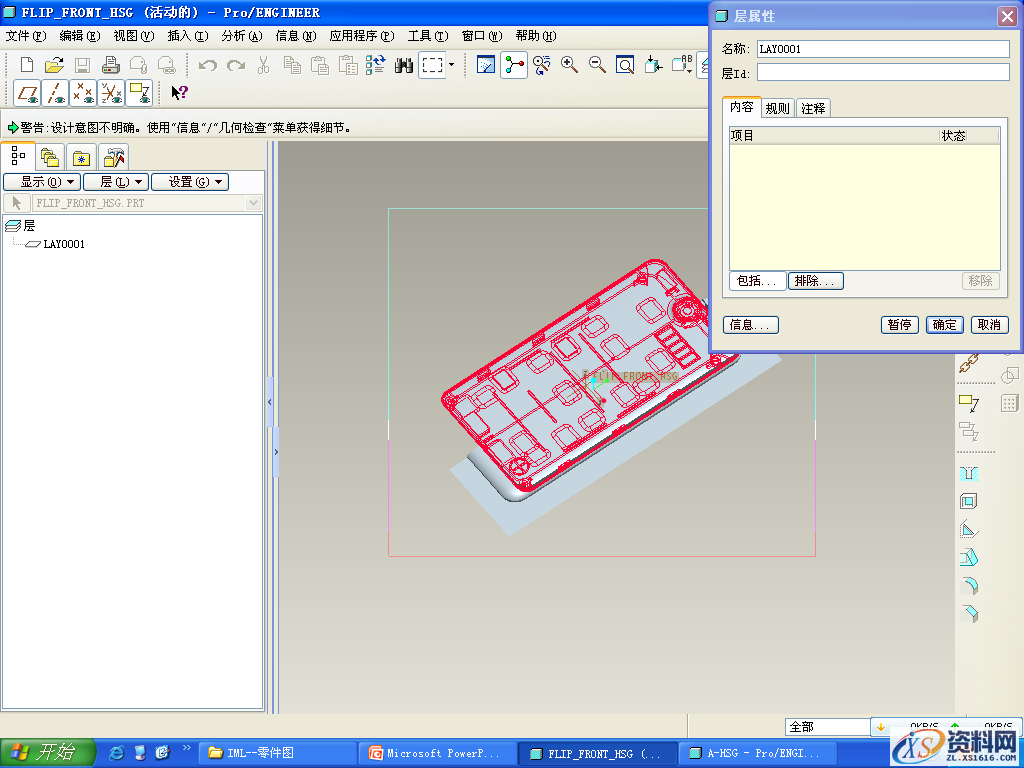
Task: Select the Hole tool icon
Action: point(968,473)
